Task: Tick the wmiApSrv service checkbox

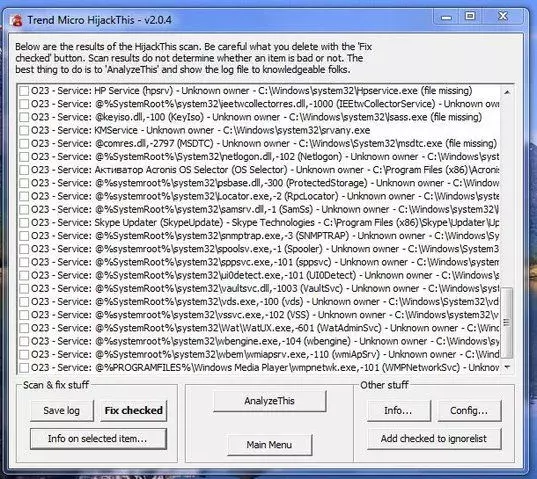Action: pyautogui.click(x=24, y=355)
